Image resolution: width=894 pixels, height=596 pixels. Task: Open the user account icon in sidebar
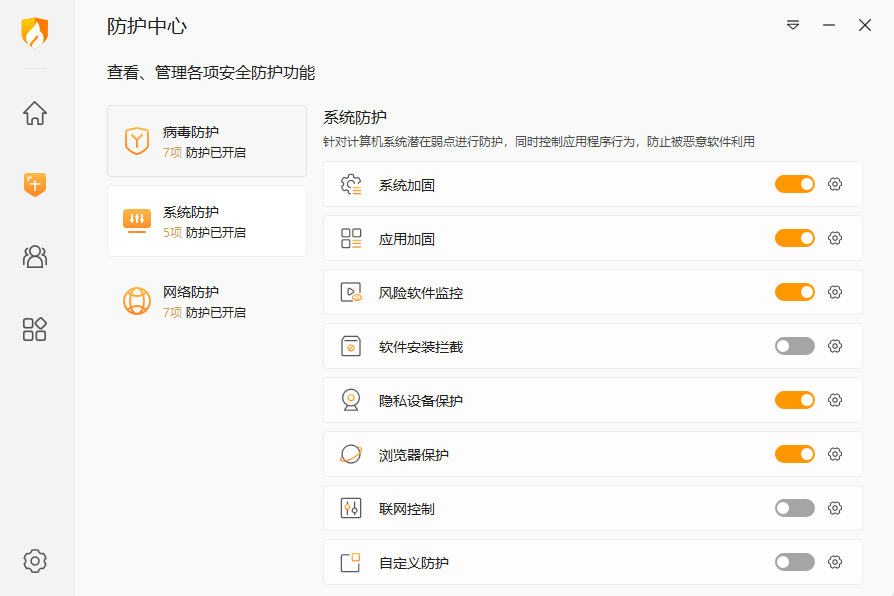click(x=35, y=257)
